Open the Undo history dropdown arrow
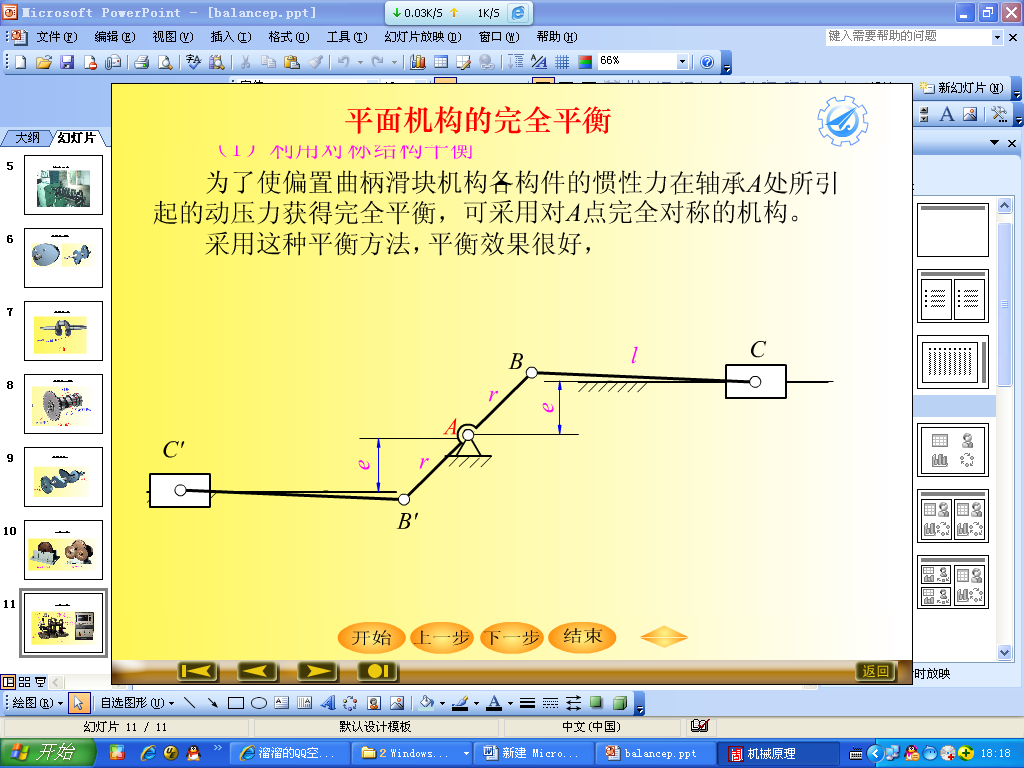The height and width of the screenshot is (768, 1024). coord(359,62)
